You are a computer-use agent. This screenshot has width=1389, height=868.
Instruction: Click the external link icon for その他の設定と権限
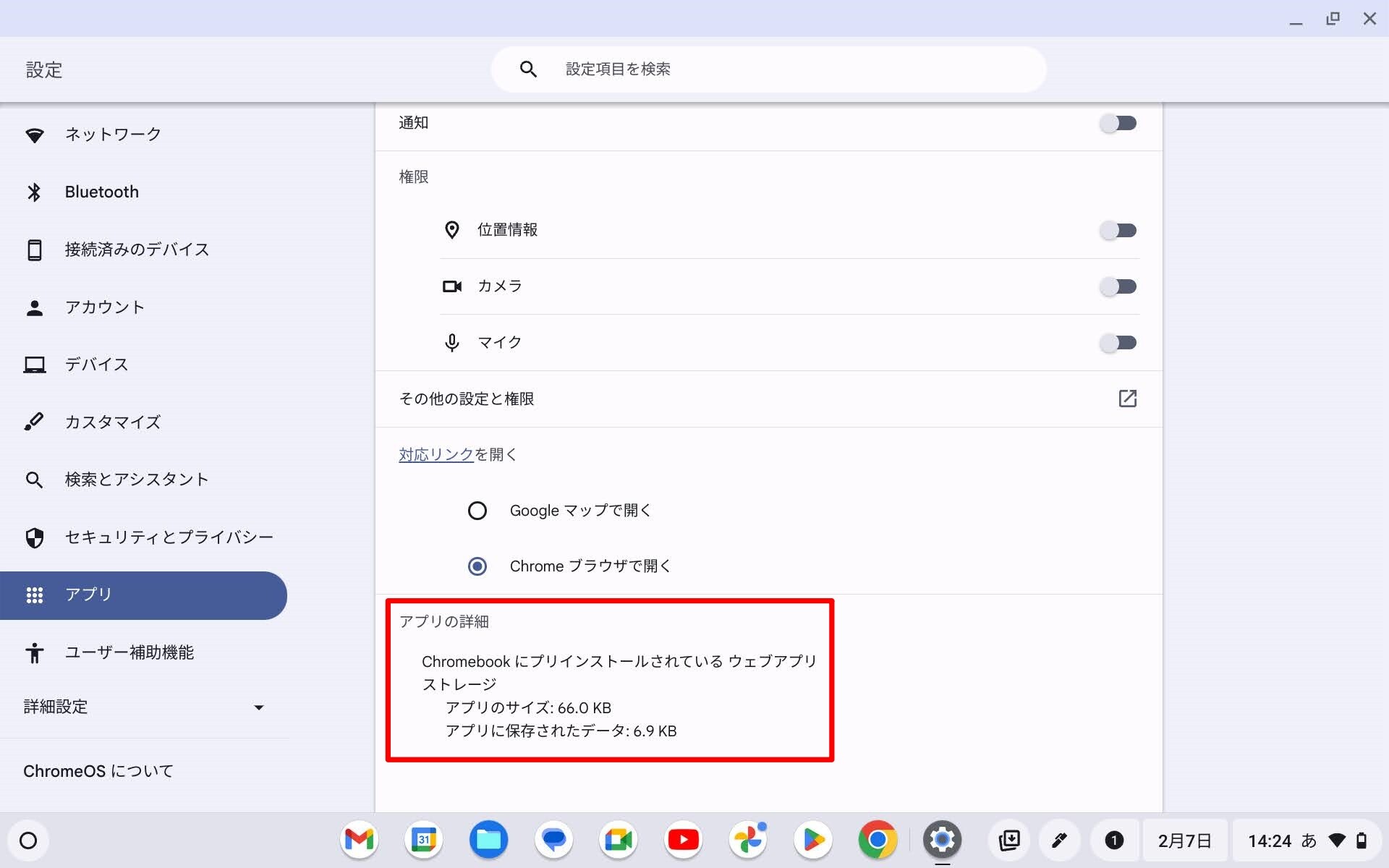coord(1127,399)
